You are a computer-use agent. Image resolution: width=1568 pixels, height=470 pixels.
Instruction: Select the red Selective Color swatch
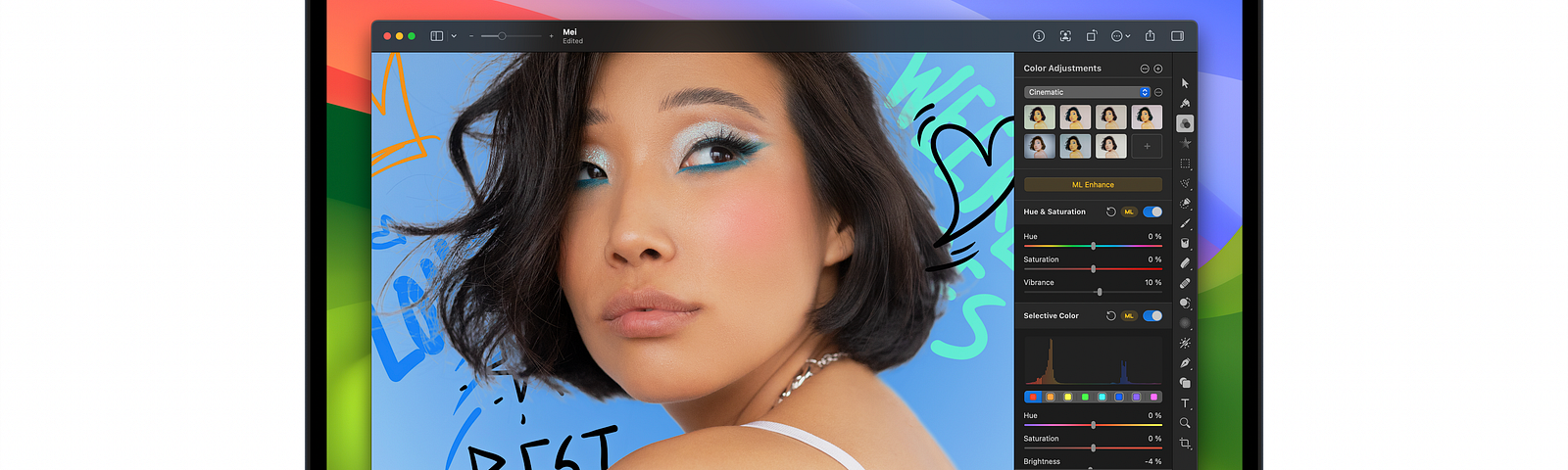1033,397
